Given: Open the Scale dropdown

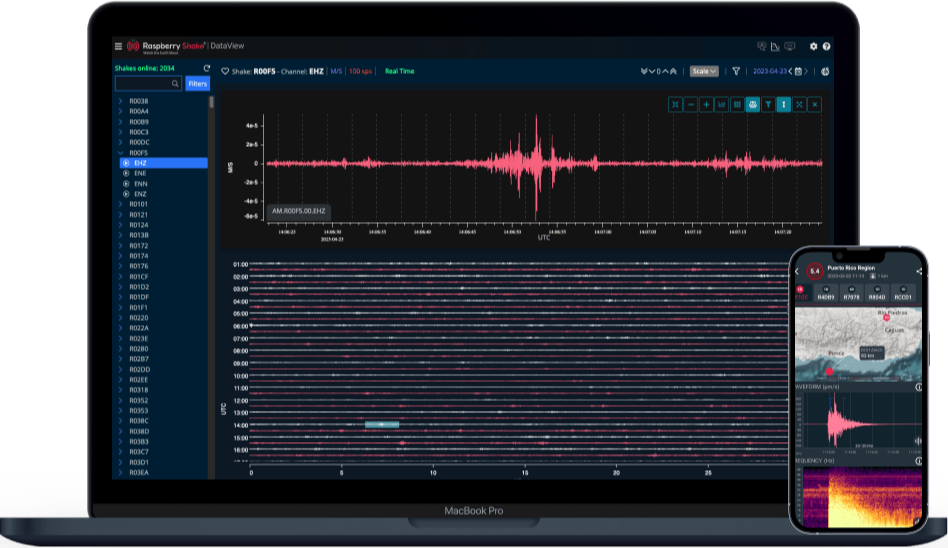Looking at the screenshot, I should pyautogui.click(x=704, y=71).
